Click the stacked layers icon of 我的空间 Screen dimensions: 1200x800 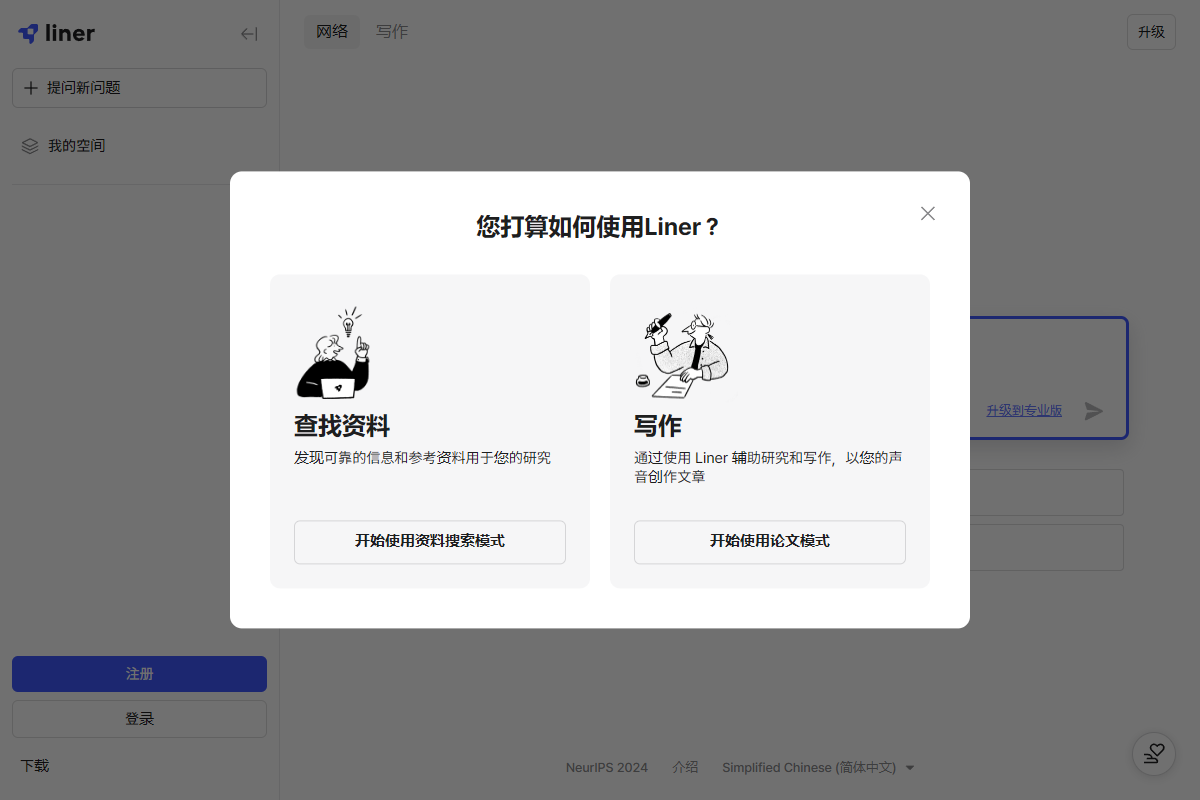(x=30, y=146)
